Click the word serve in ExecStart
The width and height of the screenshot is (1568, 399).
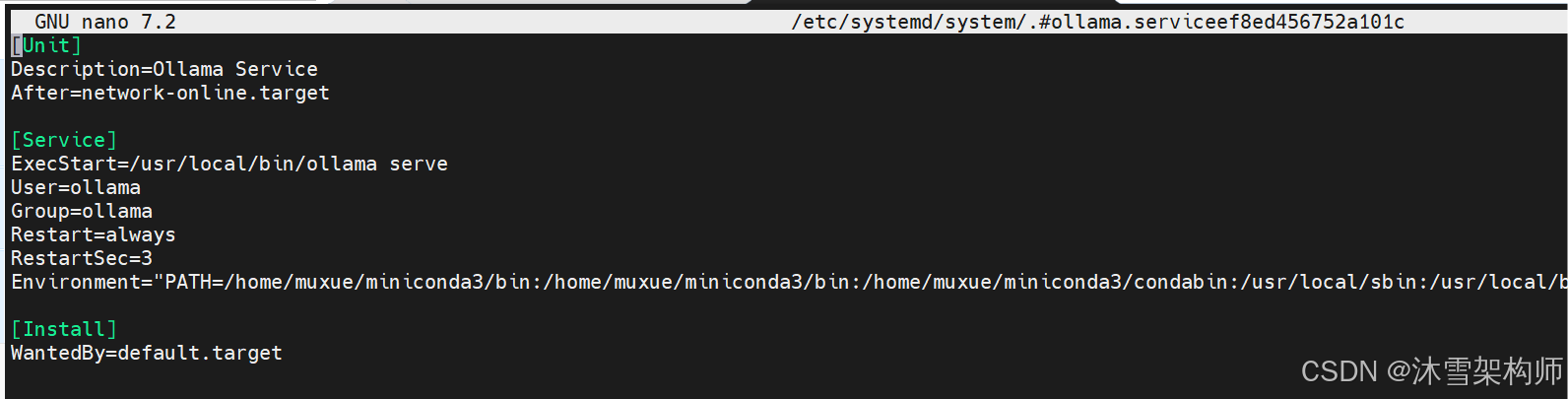pyautogui.click(x=419, y=164)
